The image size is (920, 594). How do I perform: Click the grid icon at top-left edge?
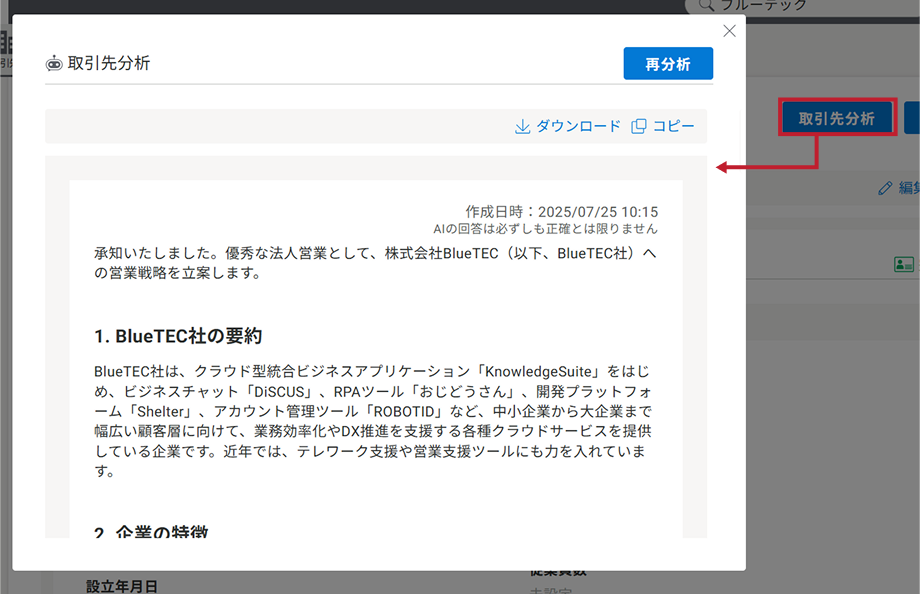(x=6, y=44)
